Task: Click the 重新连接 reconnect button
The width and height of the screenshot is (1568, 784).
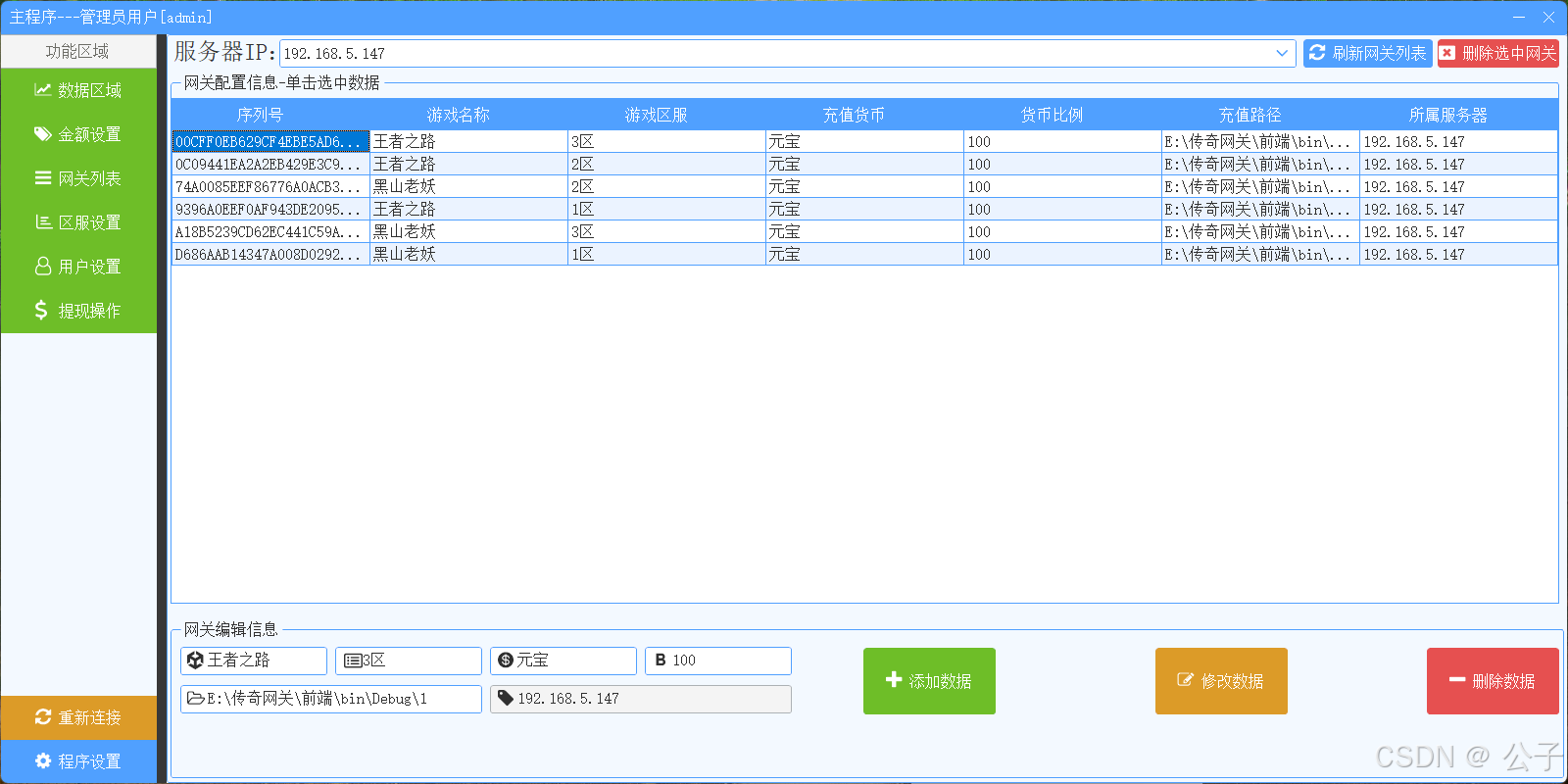Action: click(78, 717)
